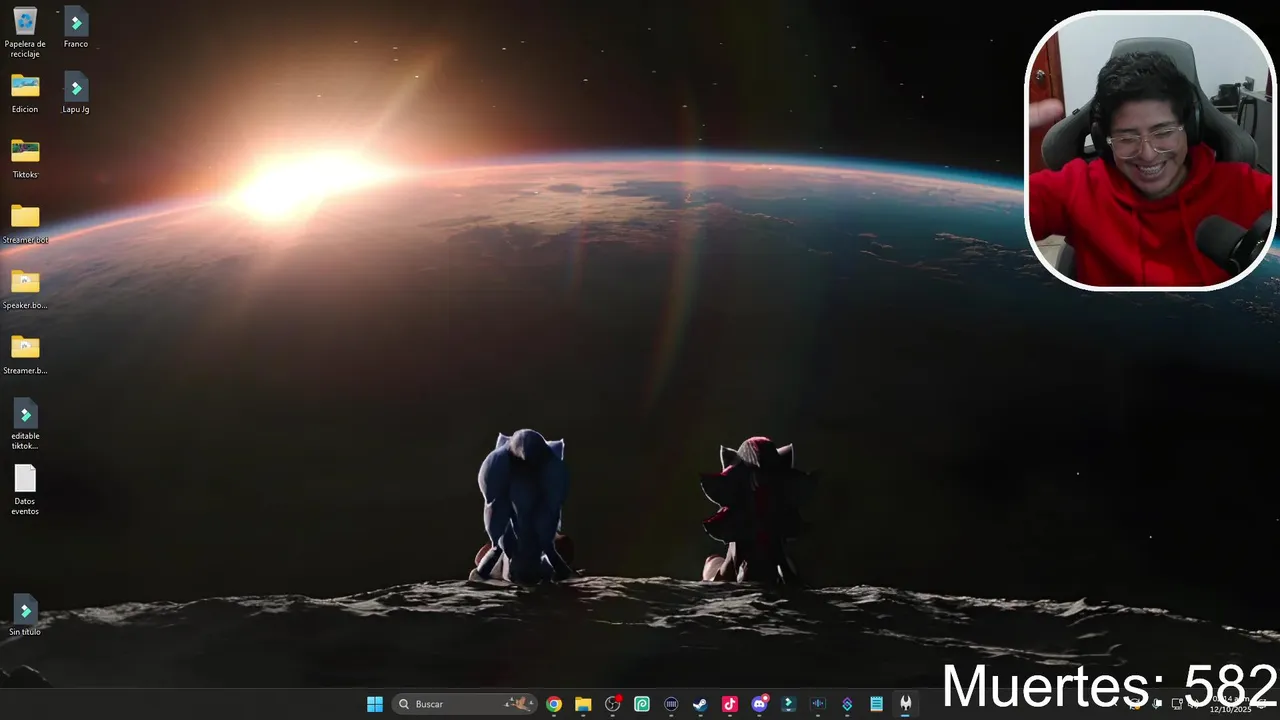The image size is (1280, 720).
Task: Select the Lapu Jg project file
Action: [x=76, y=93]
